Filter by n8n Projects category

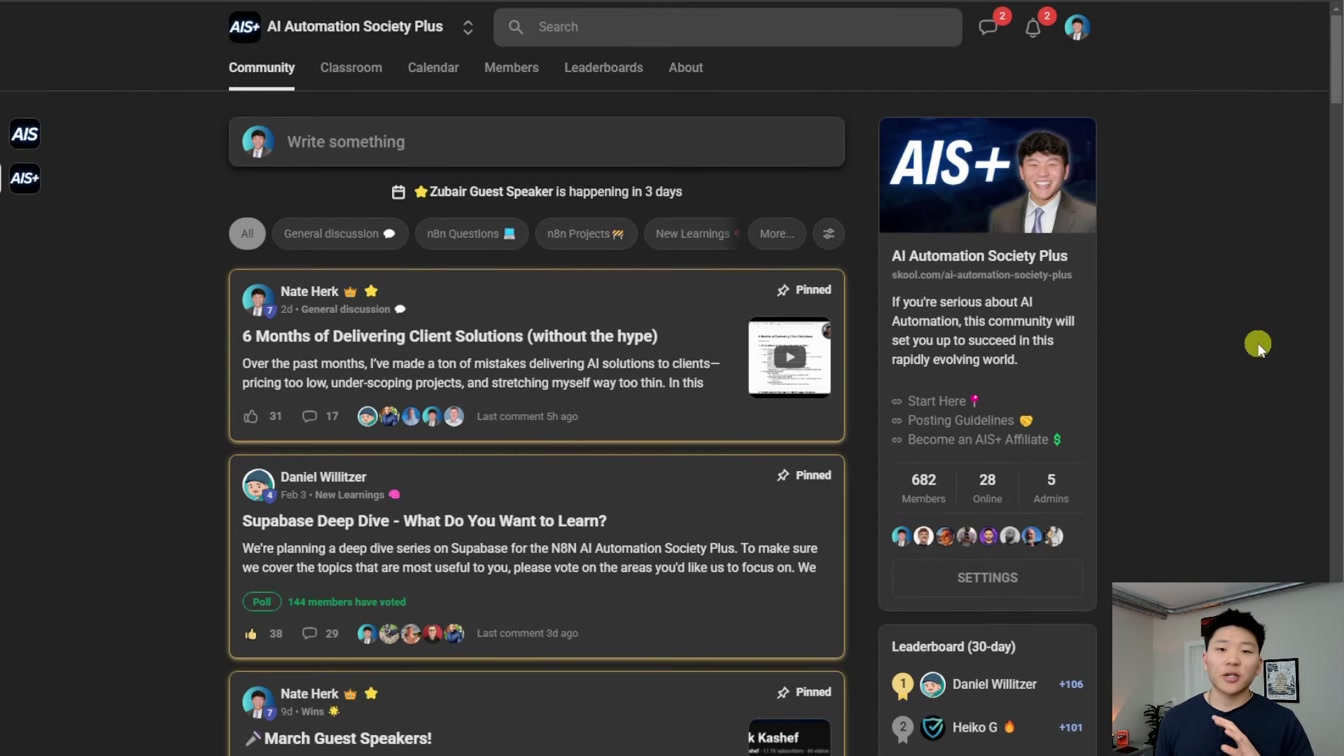[x=585, y=234]
